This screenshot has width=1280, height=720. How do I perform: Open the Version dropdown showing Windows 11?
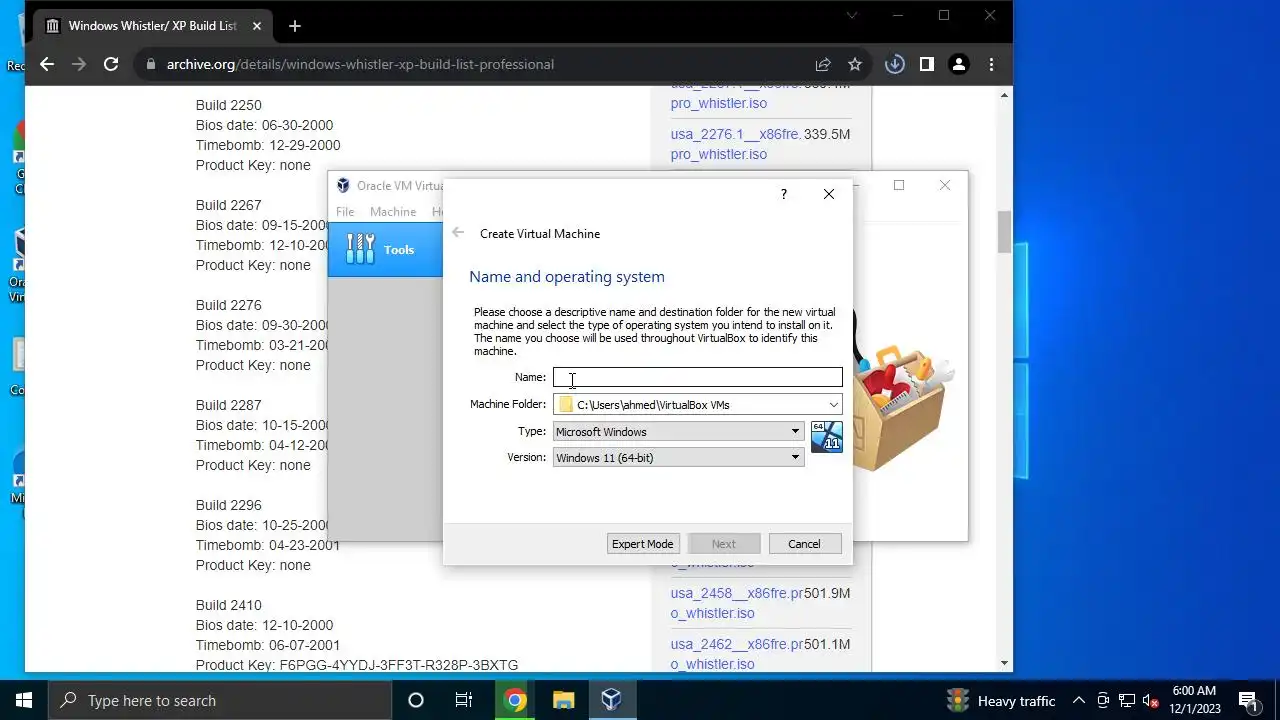click(678, 458)
